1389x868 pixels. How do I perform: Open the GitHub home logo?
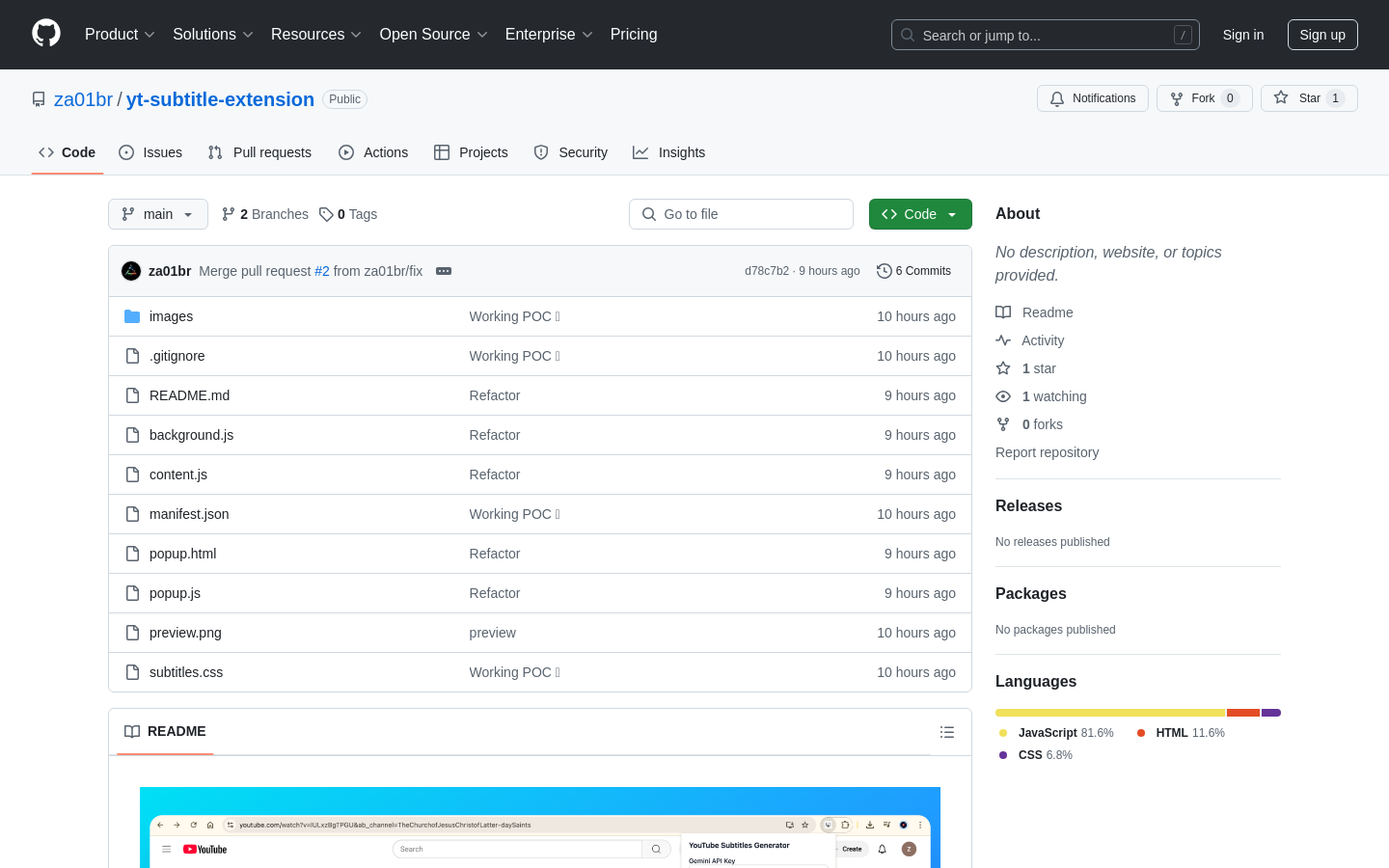click(46, 34)
